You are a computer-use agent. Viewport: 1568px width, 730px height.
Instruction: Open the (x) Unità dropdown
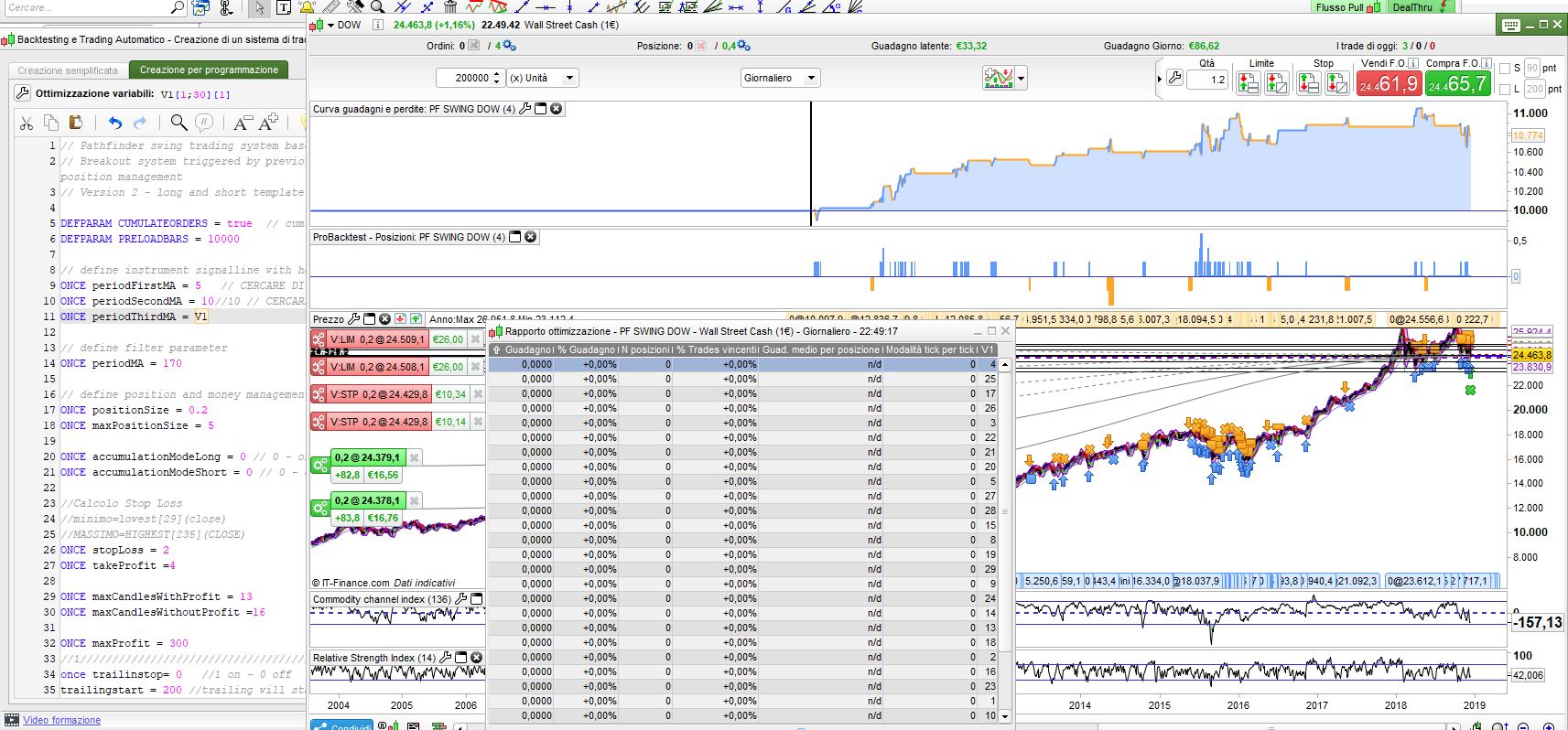tap(543, 78)
